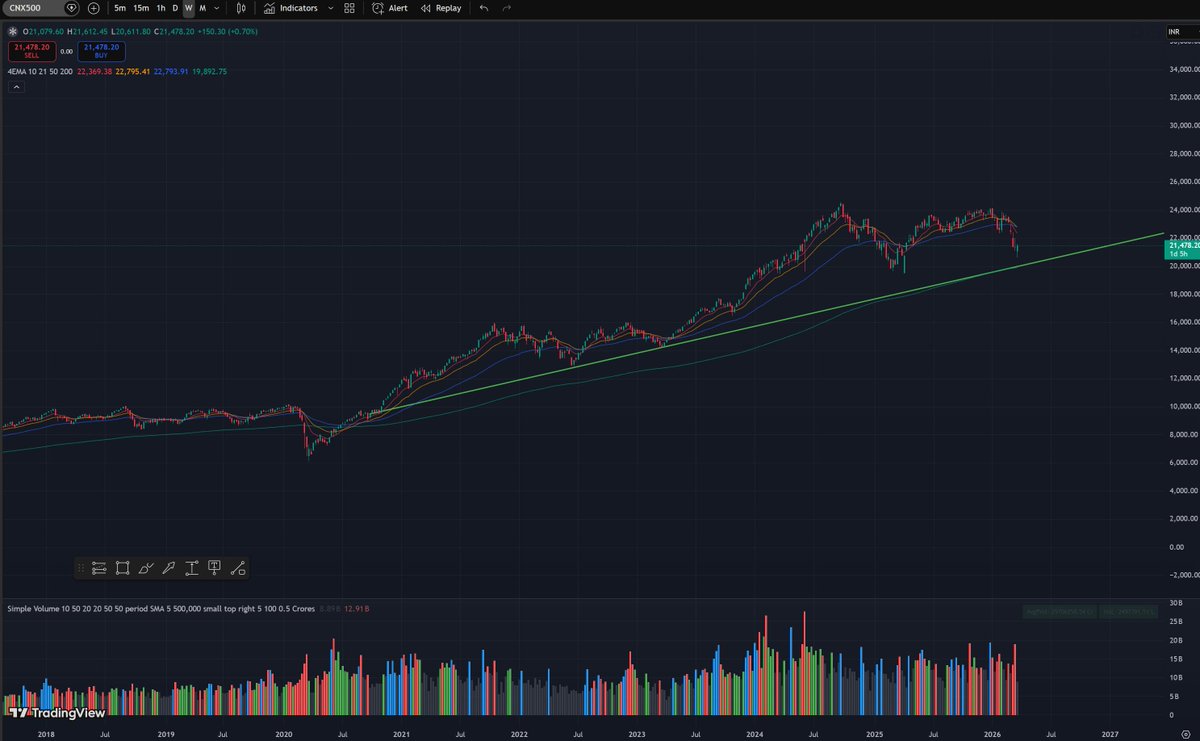Start bar Replay mode
The width and height of the screenshot is (1200, 741).
[x=441, y=8]
